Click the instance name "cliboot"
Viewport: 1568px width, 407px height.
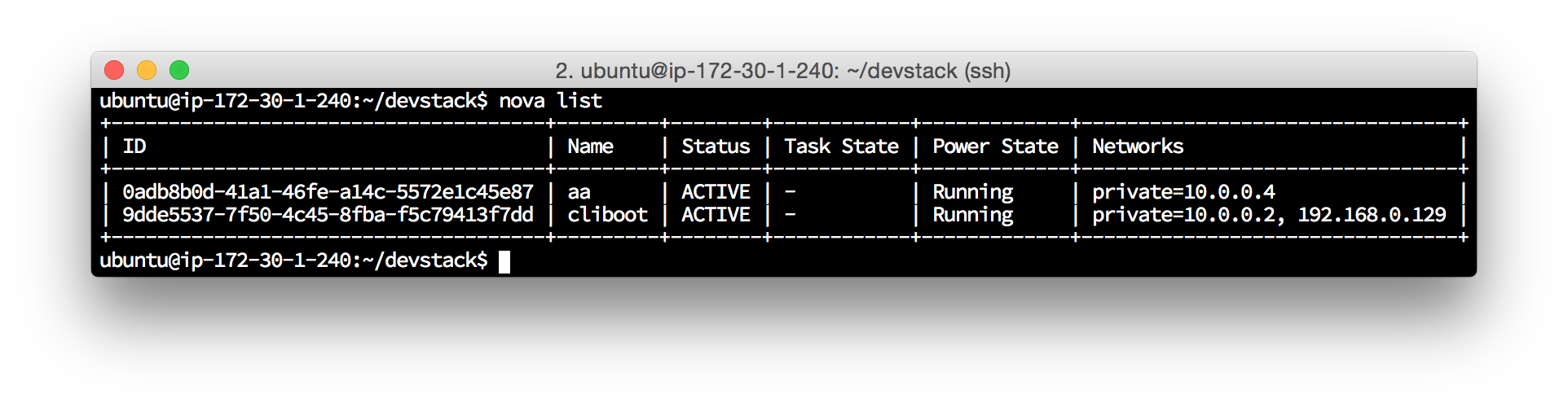pos(607,215)
